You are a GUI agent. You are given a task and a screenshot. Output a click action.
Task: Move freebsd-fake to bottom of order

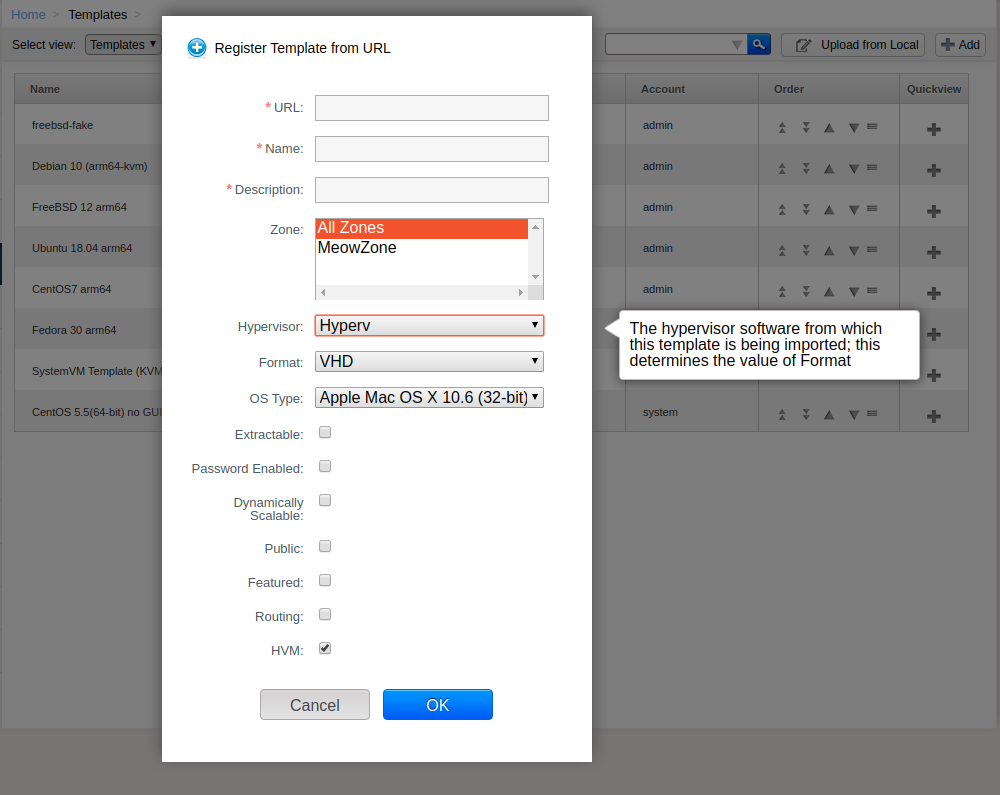[x=806, y=128]
